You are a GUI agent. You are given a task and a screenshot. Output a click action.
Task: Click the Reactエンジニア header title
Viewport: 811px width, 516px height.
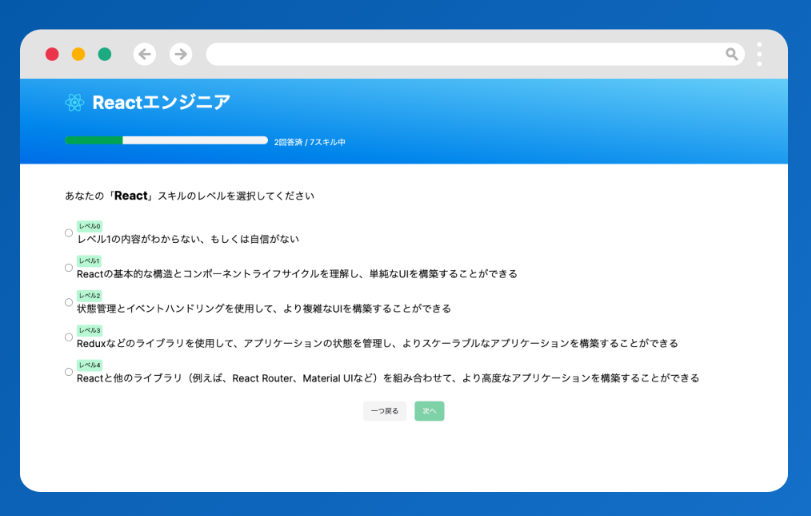pyautogui.click(x=161, y=102)
